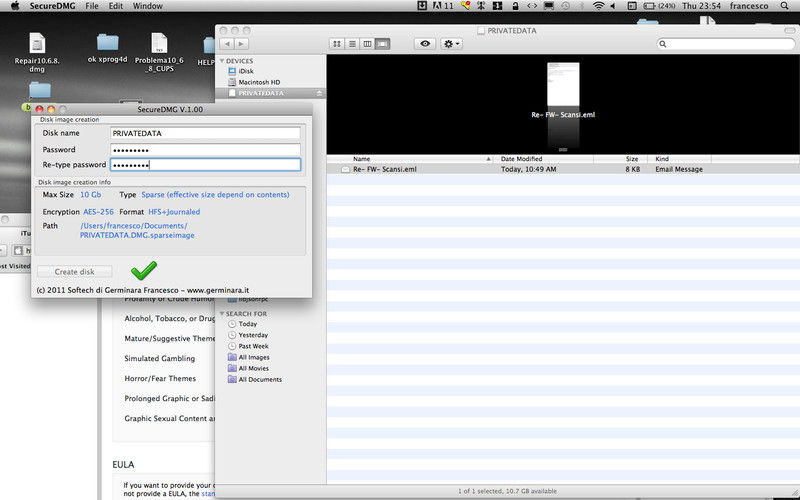Open the SecureDMG application menu

coord(53,6)
